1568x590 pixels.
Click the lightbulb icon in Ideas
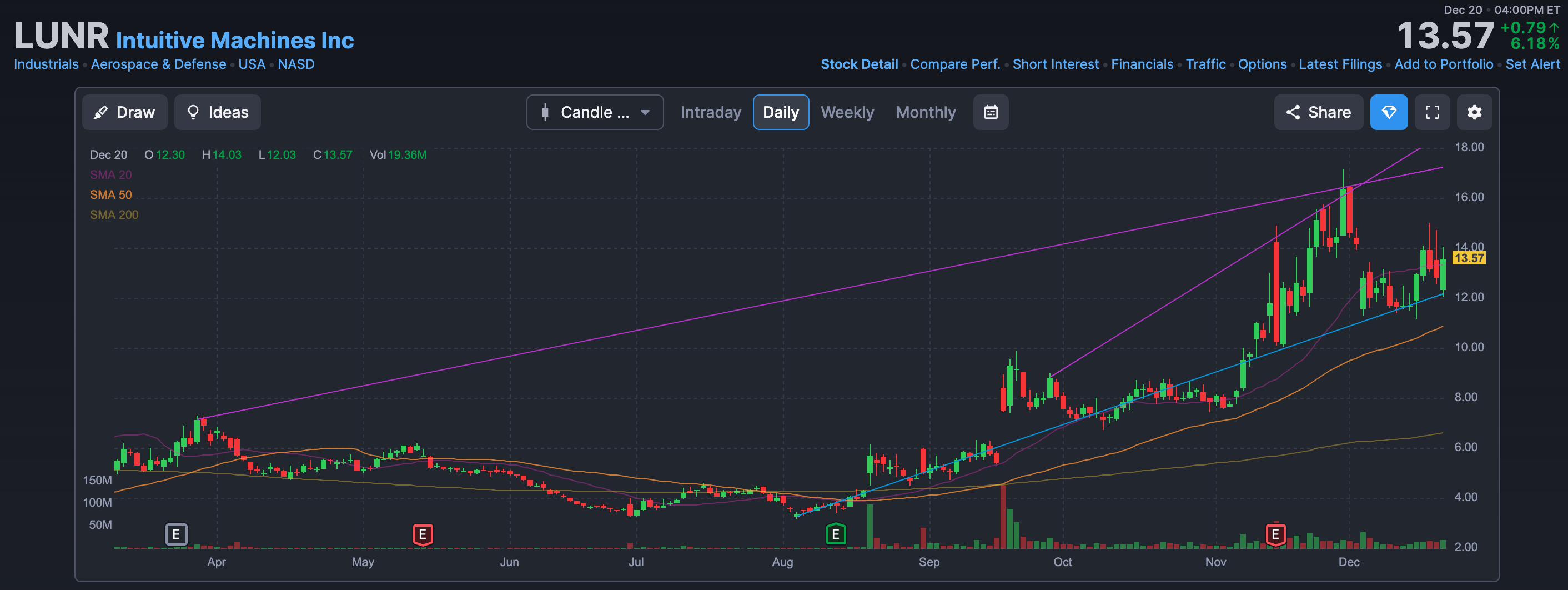coord(193,112)
